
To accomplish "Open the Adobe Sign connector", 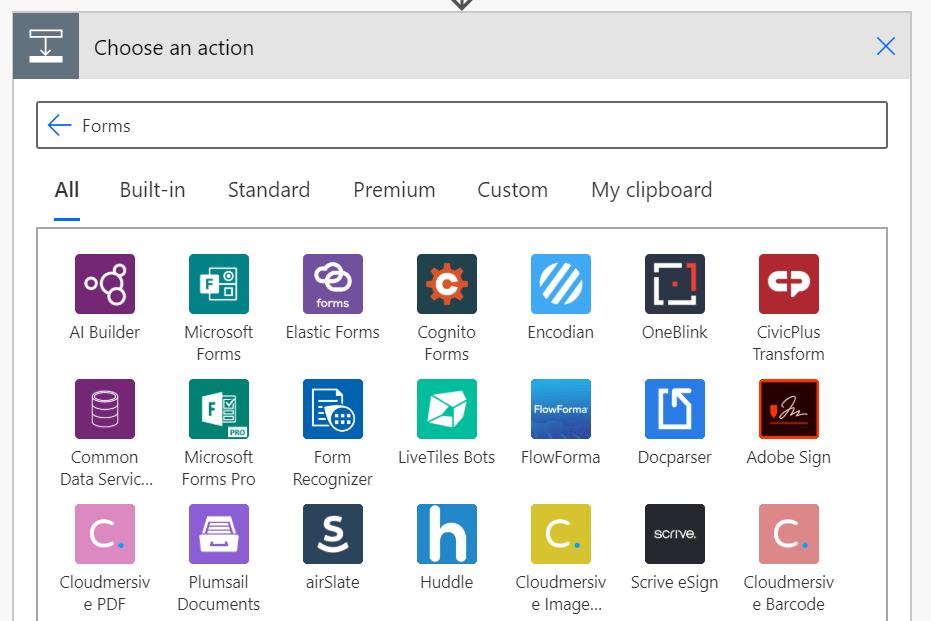I will click(x=788, y=409).
